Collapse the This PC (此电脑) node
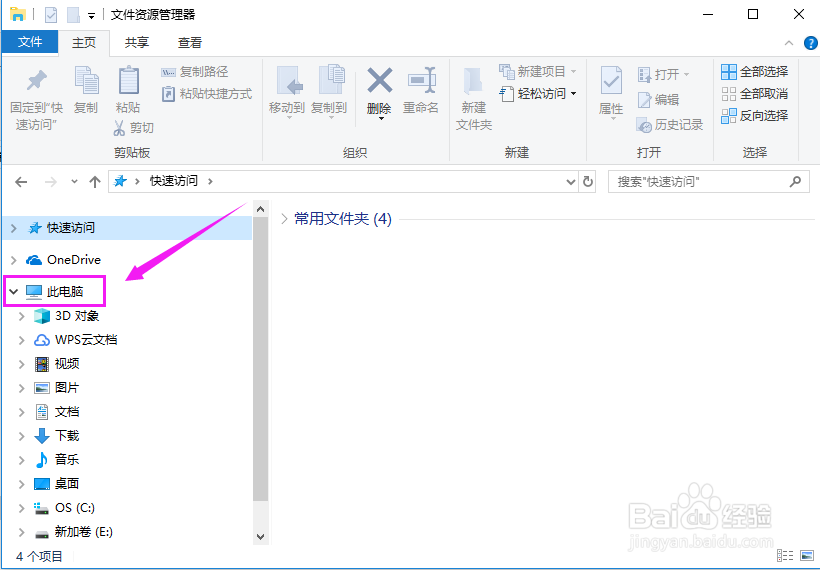Image resolution: width=820 pixels, height=570 pixels. point(14,291)
